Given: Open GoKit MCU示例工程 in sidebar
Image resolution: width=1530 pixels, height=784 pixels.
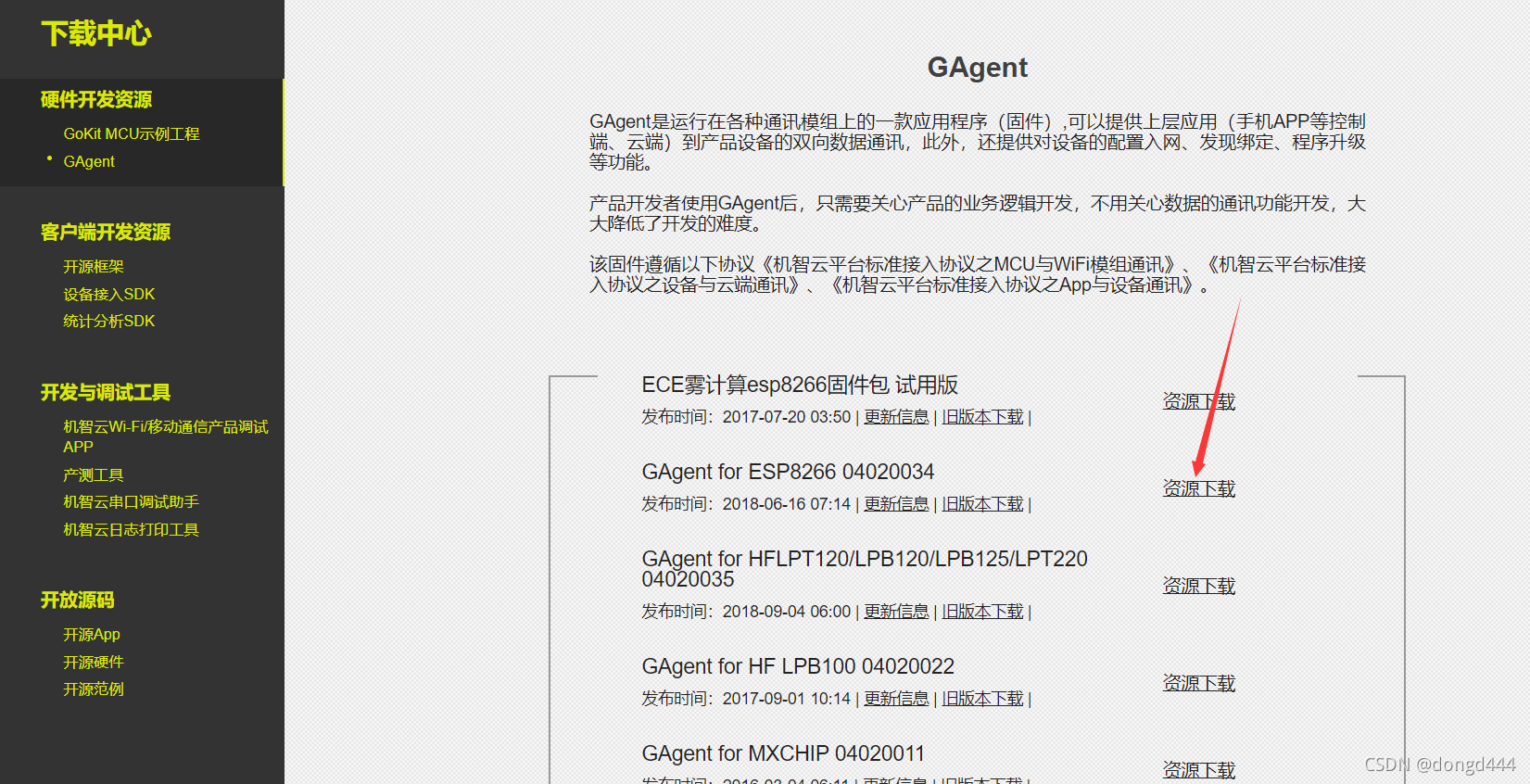Looking at the screenshot, I should [132, 133].
